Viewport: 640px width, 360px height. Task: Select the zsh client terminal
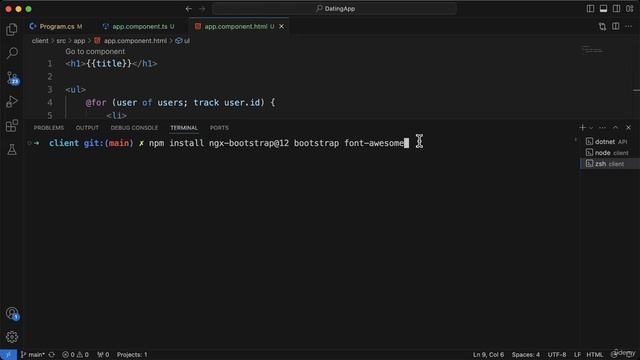(x=610, y=164)
